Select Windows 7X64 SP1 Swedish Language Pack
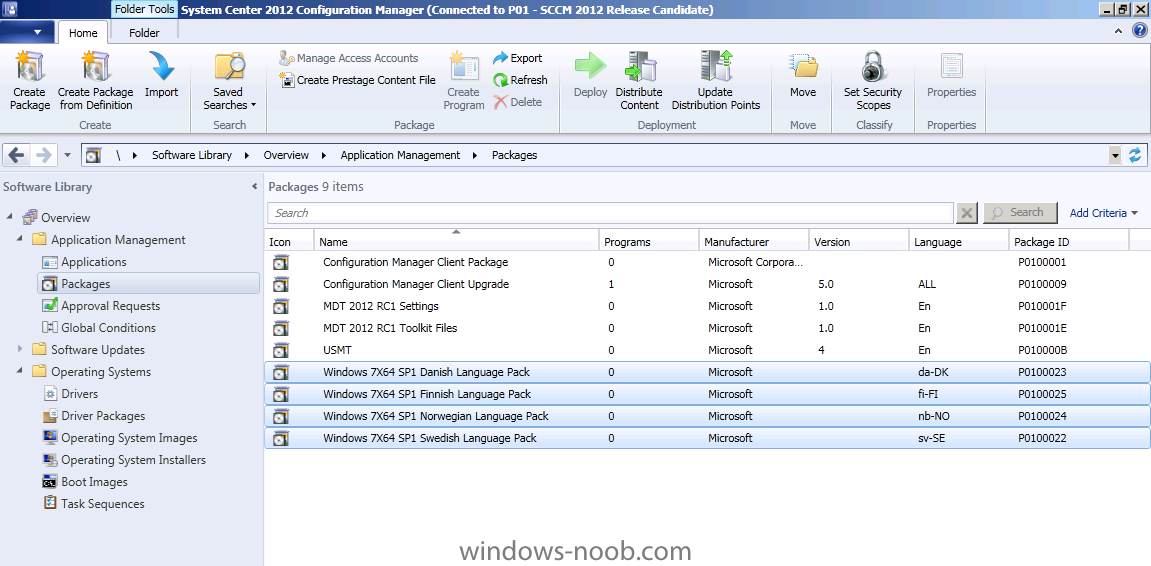 point(707,438)
